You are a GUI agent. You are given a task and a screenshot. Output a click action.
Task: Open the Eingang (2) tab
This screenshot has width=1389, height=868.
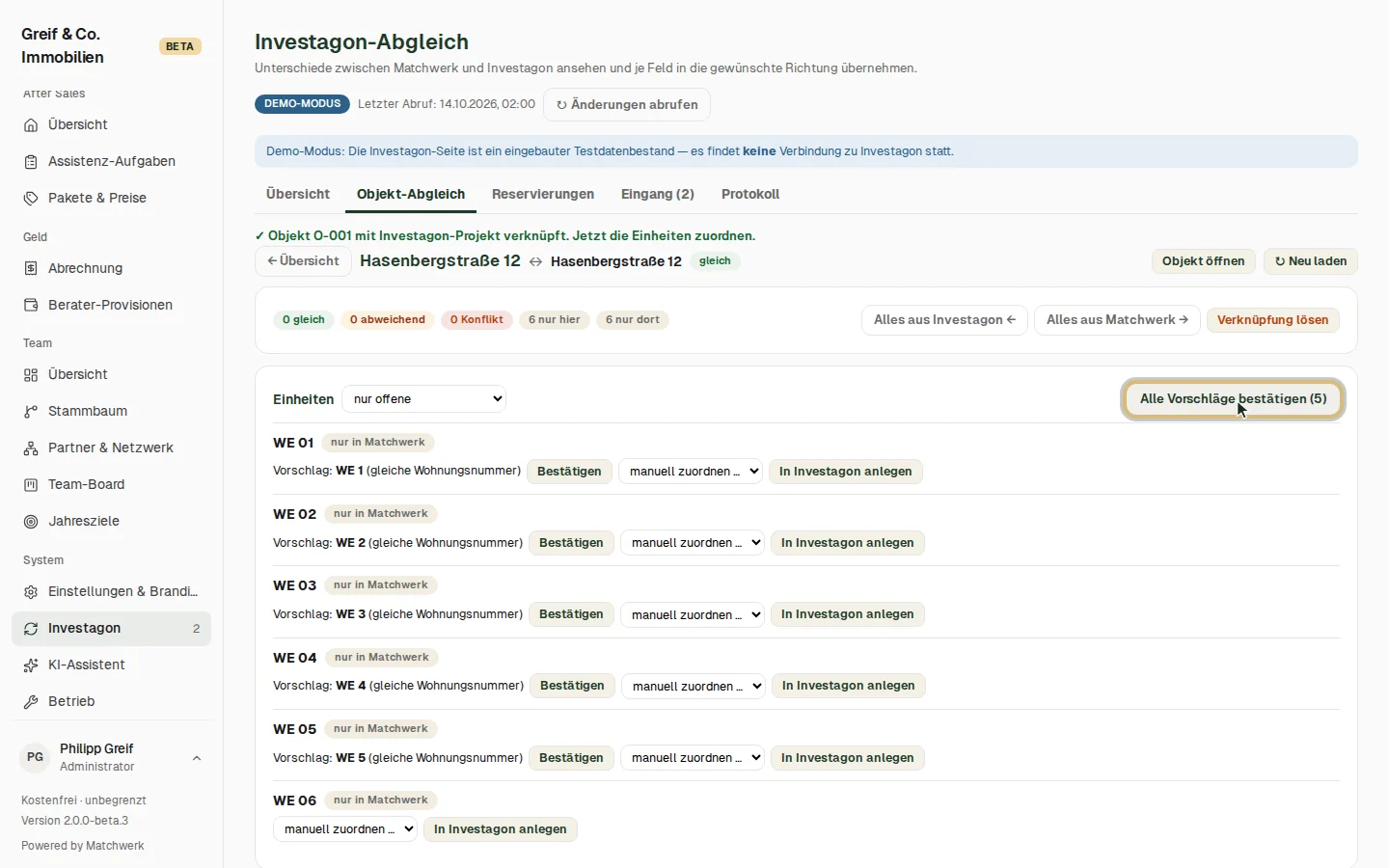point(658,194)
